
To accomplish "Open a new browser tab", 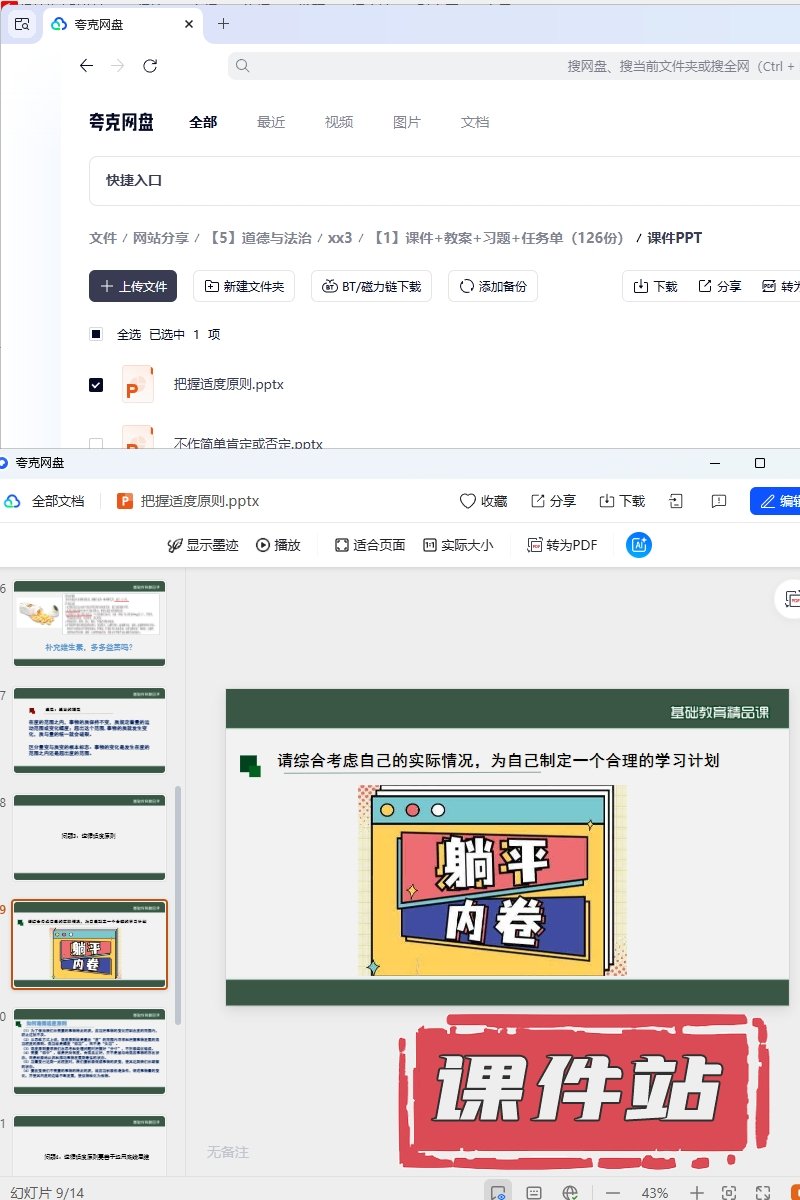I will tap(223, 23).
